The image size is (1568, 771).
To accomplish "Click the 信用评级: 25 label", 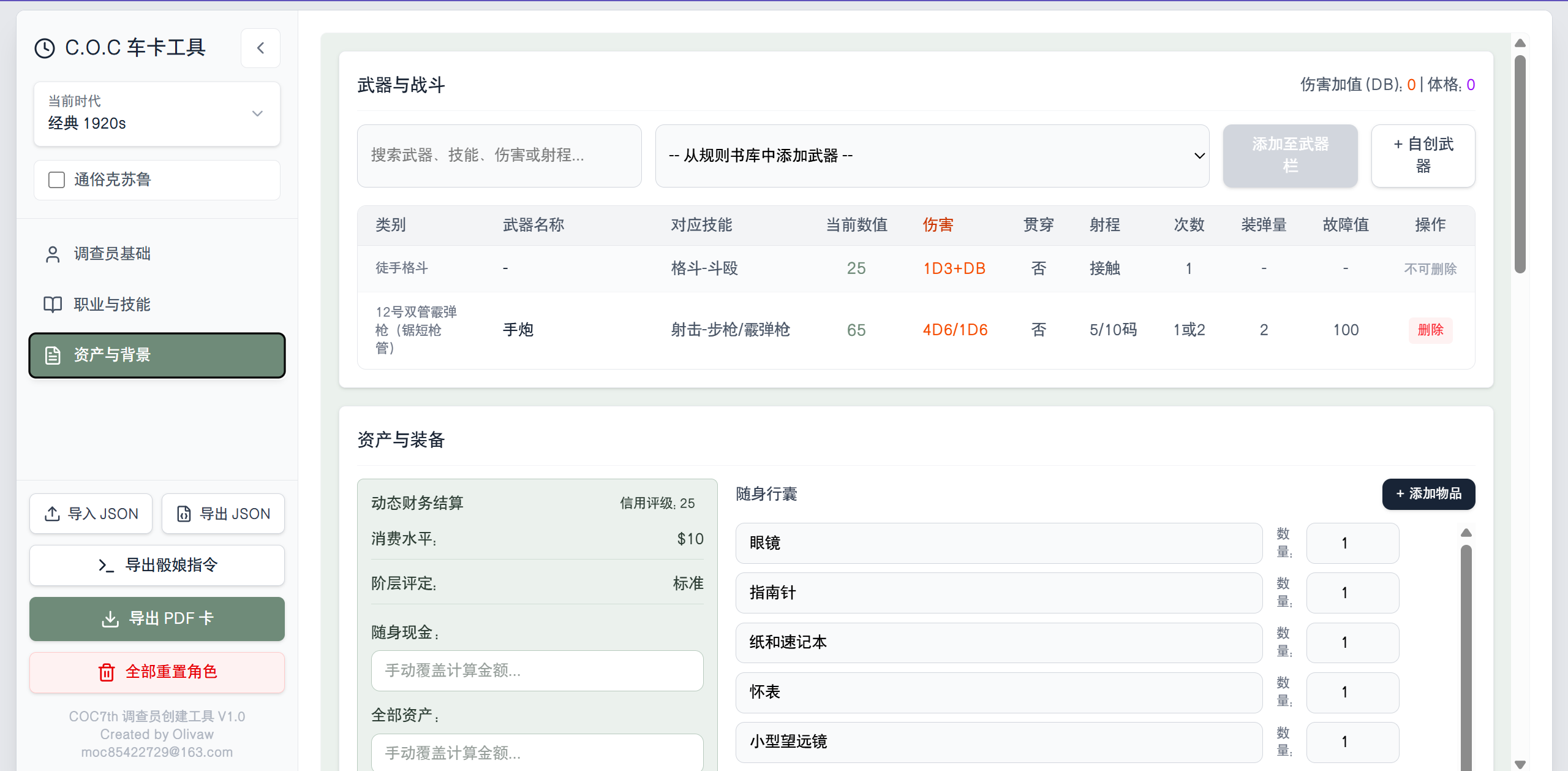I will tap(657, 503).
